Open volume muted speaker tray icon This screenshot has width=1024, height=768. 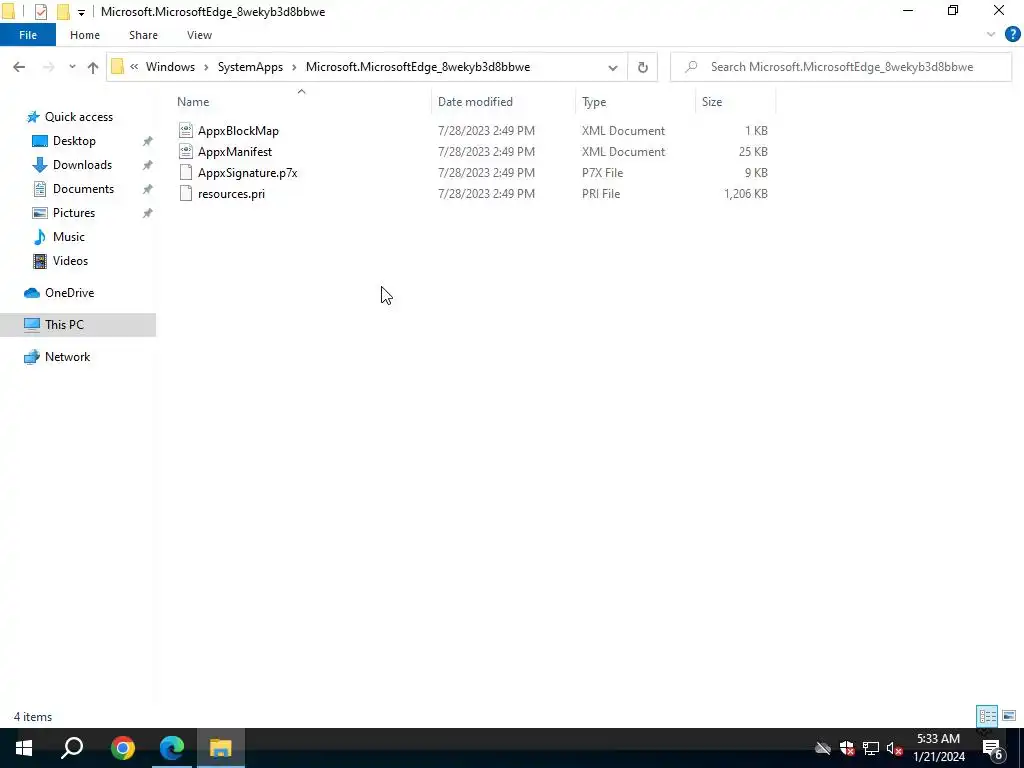pos(894,748)
